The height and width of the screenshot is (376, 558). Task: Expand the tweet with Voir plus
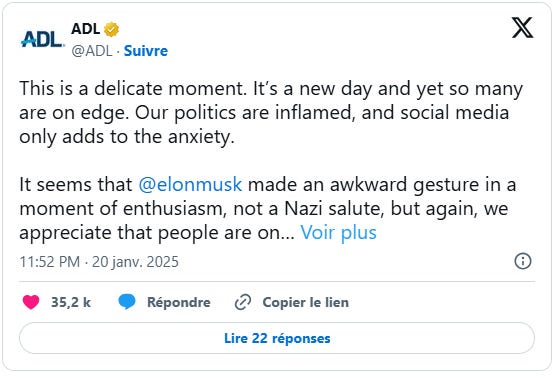[338, 233]
